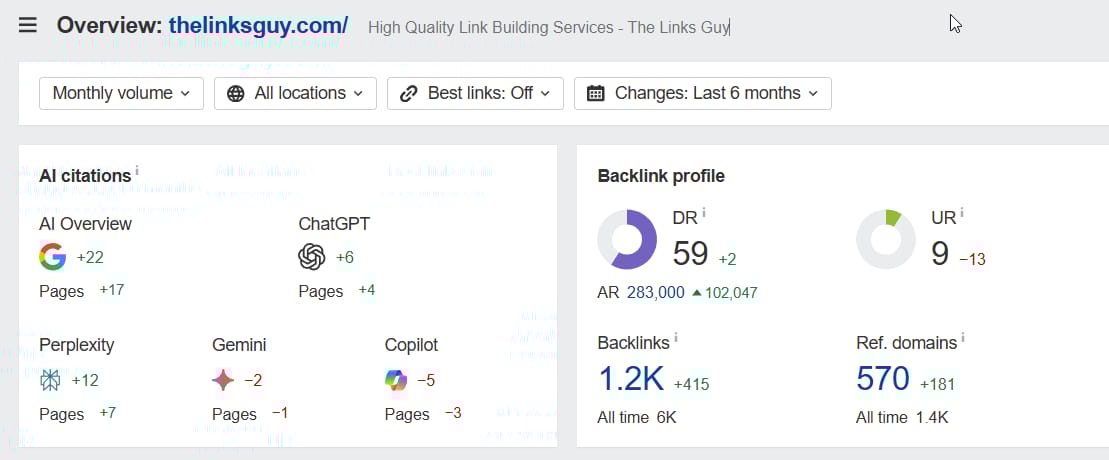Click the page title High Quality Link Building Services
The width and height of the screenshot is (1109, 460).
(x=550, y=28)
